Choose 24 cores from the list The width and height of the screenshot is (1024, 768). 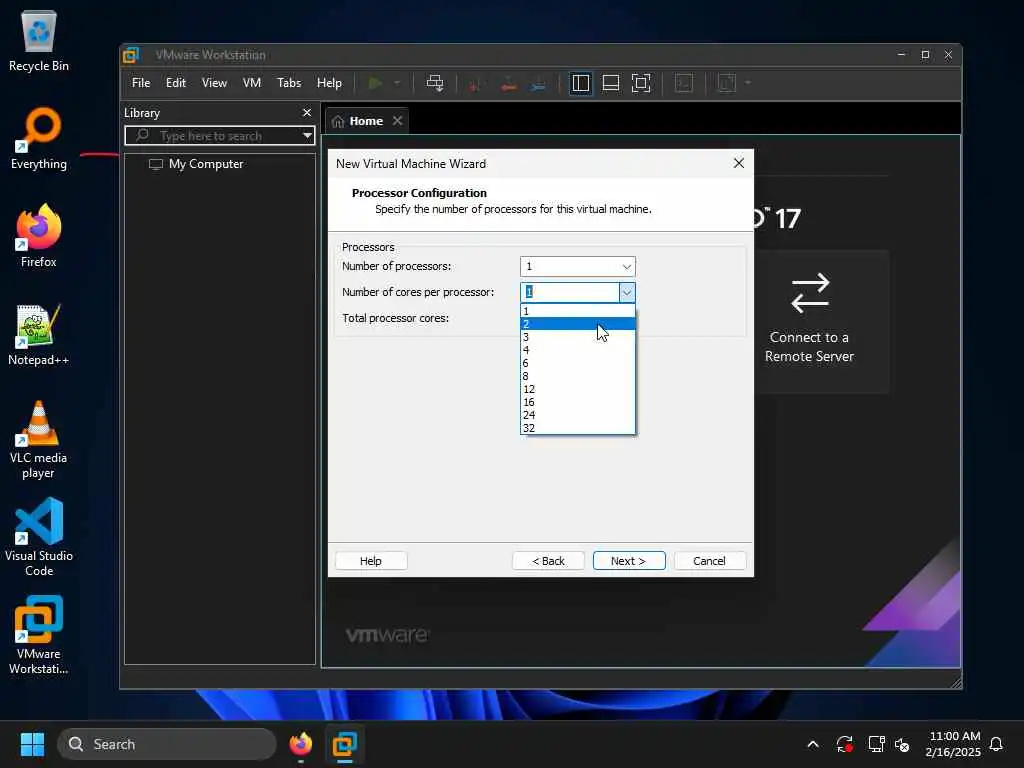coord(577,415)
